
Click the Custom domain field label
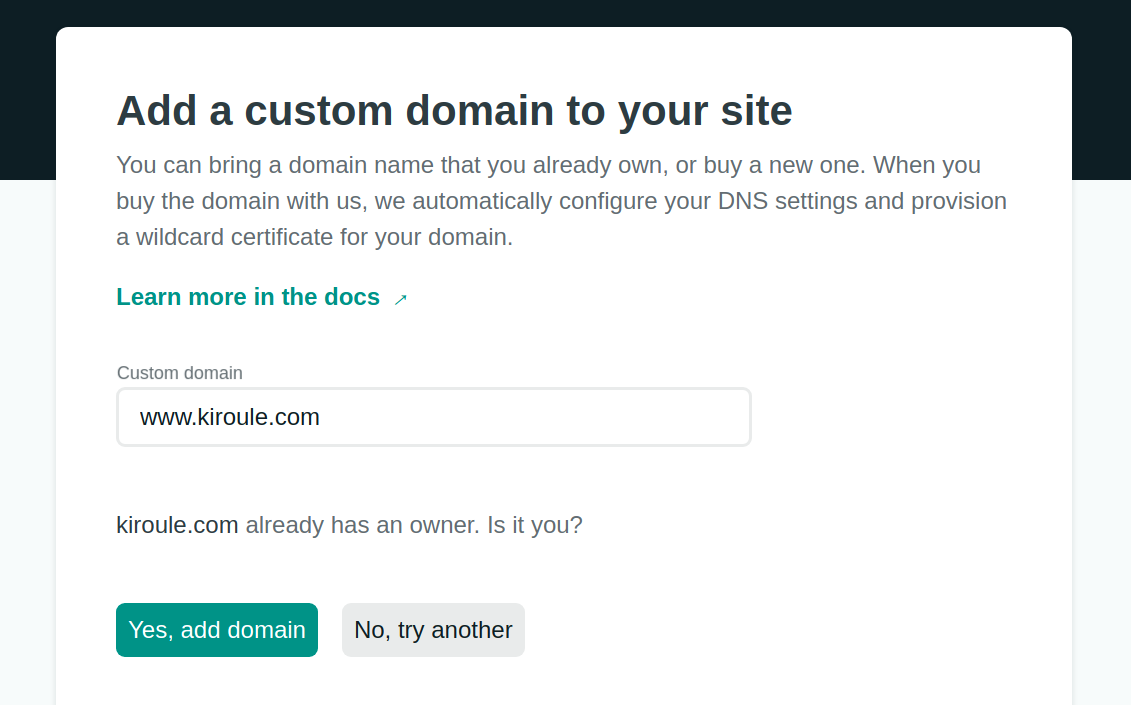(180, 373)
